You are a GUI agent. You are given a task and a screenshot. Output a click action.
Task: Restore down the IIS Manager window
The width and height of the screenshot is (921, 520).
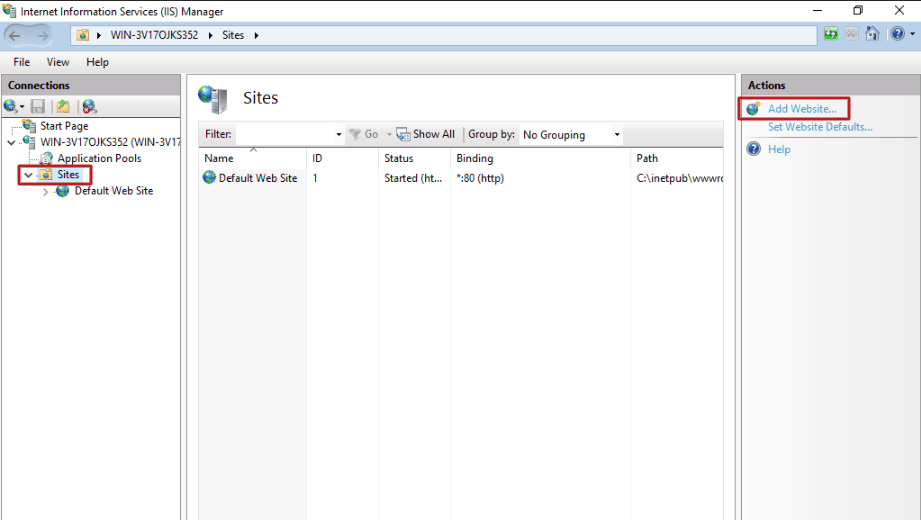[858, 11]
